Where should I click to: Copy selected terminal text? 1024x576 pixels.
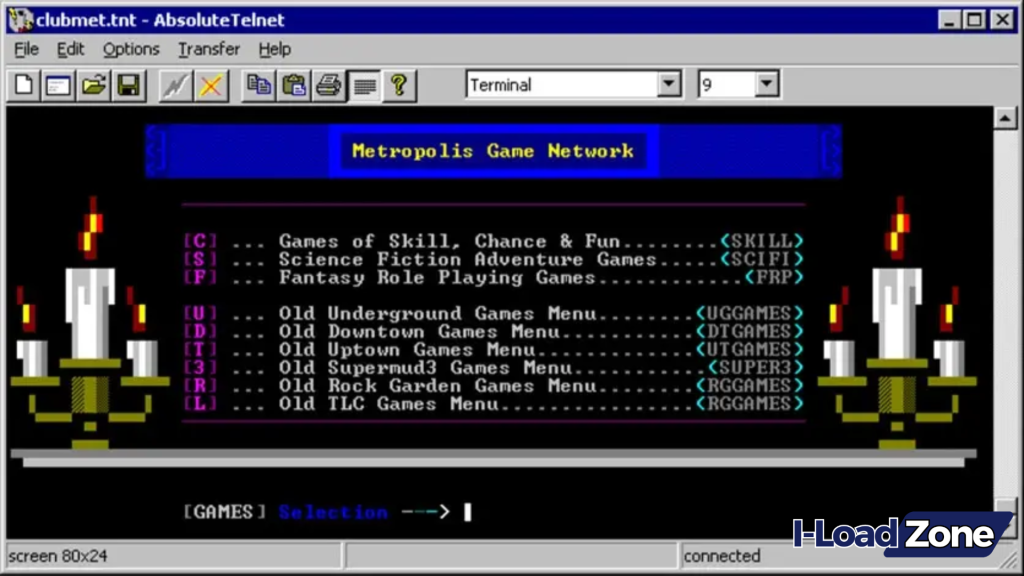tap(259, 85)
